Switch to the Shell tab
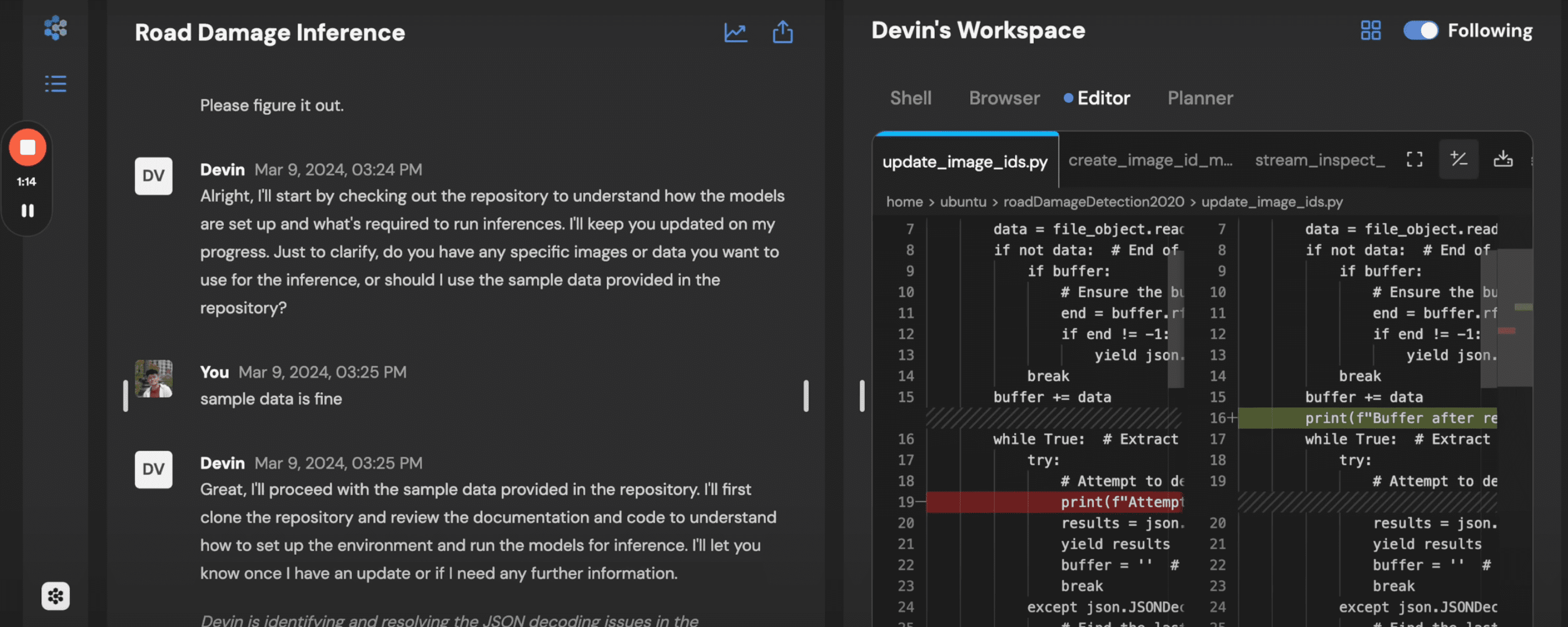The image size is (1568, 627). [910, 98]
